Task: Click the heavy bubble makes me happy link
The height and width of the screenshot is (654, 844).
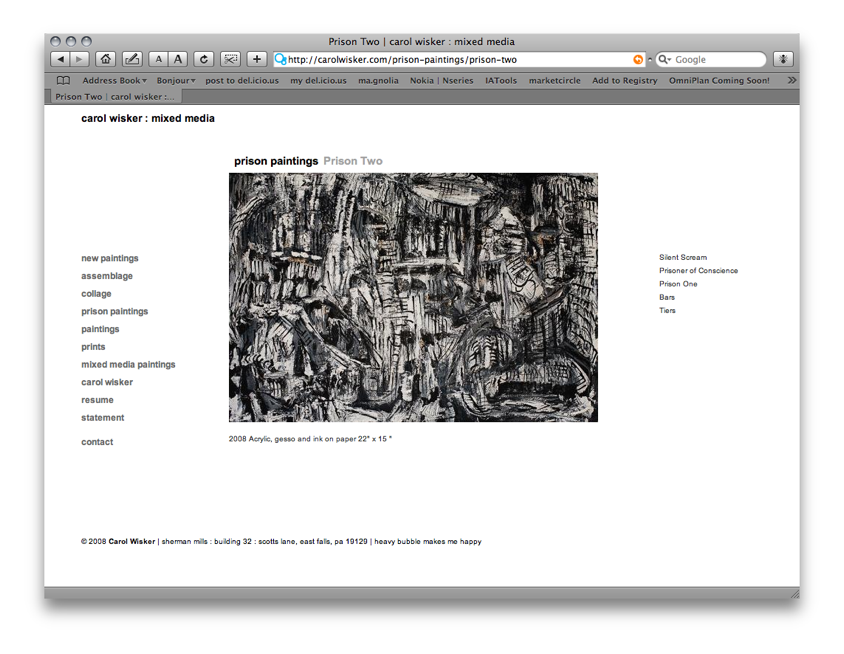Action: pyautogui.click(x=428, y=542)
